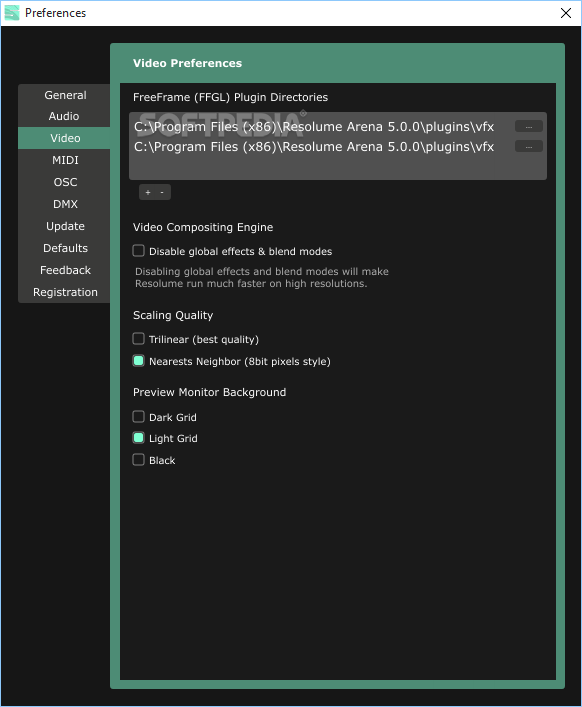
Task: Browse for first plugin directory path
Action: (529, 127)
